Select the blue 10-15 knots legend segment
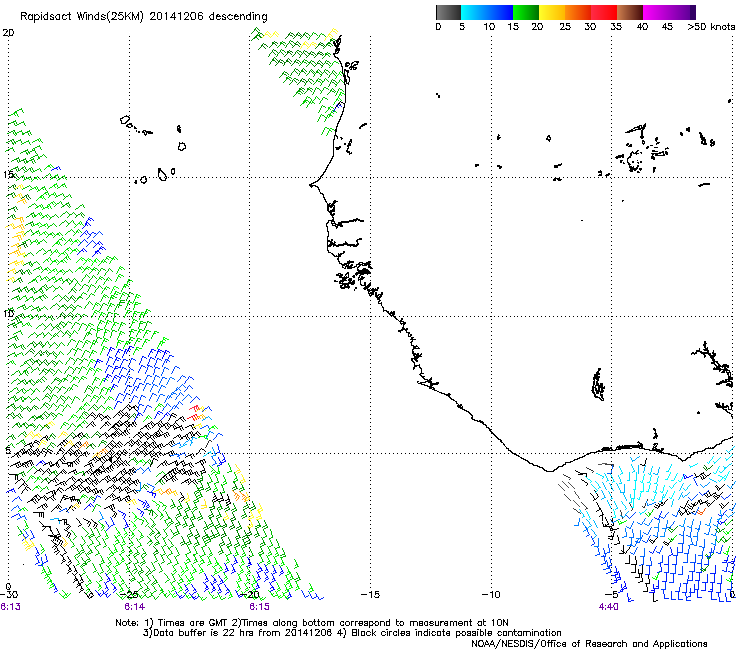Screen dimensions: 740x650 click(x=500, y=12)
